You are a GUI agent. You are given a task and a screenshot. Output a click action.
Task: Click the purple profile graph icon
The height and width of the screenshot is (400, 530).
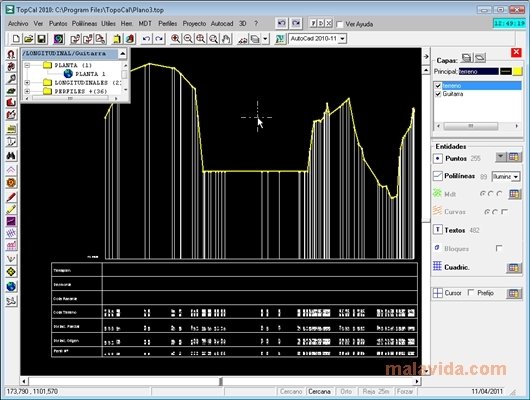[x=11, y=221]
